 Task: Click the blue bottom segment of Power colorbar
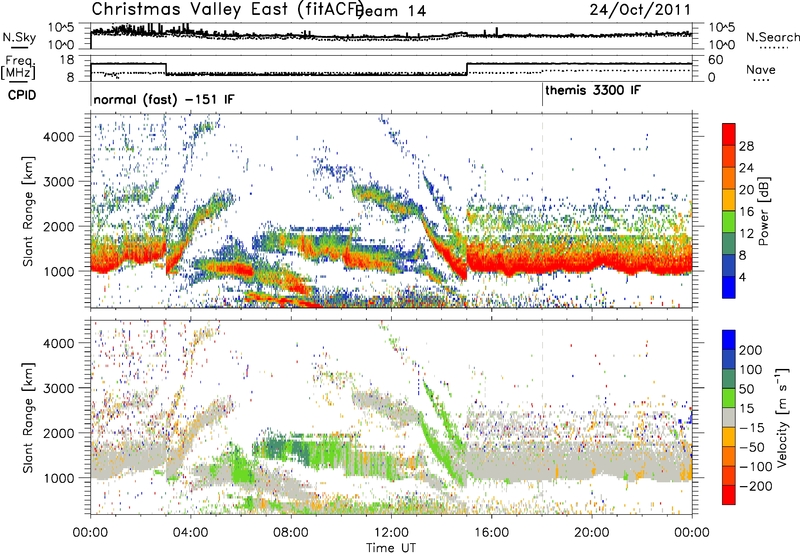click(x=729, y=287)
